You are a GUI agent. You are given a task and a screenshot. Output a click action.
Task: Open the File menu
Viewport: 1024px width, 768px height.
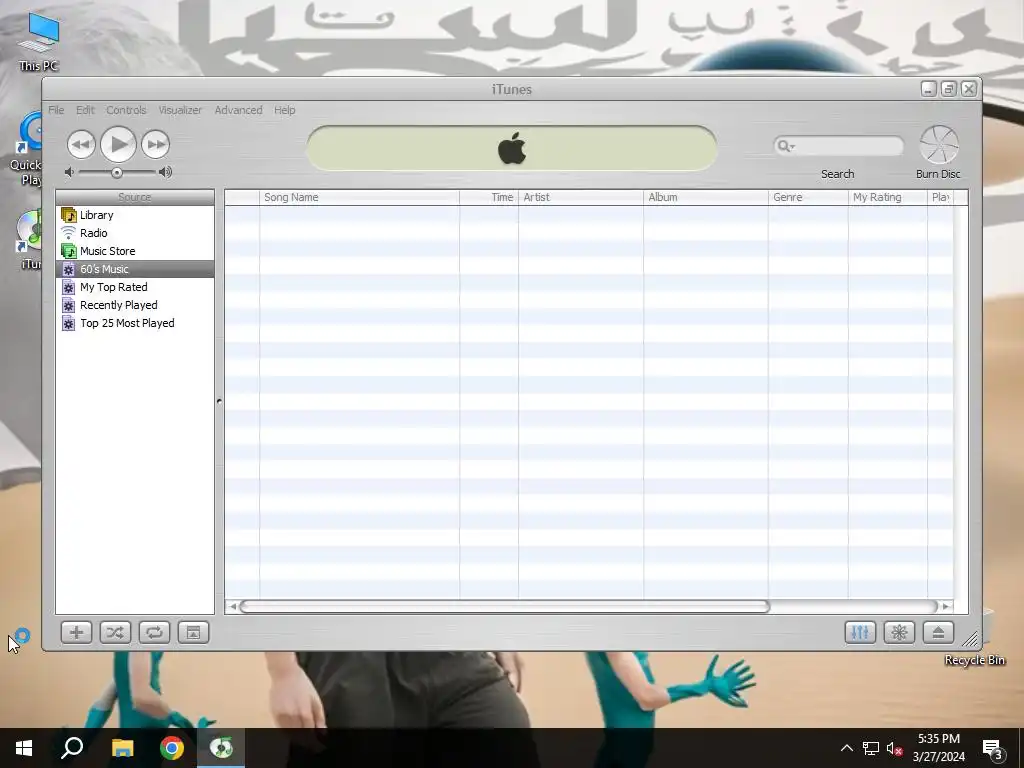[56, 110]
